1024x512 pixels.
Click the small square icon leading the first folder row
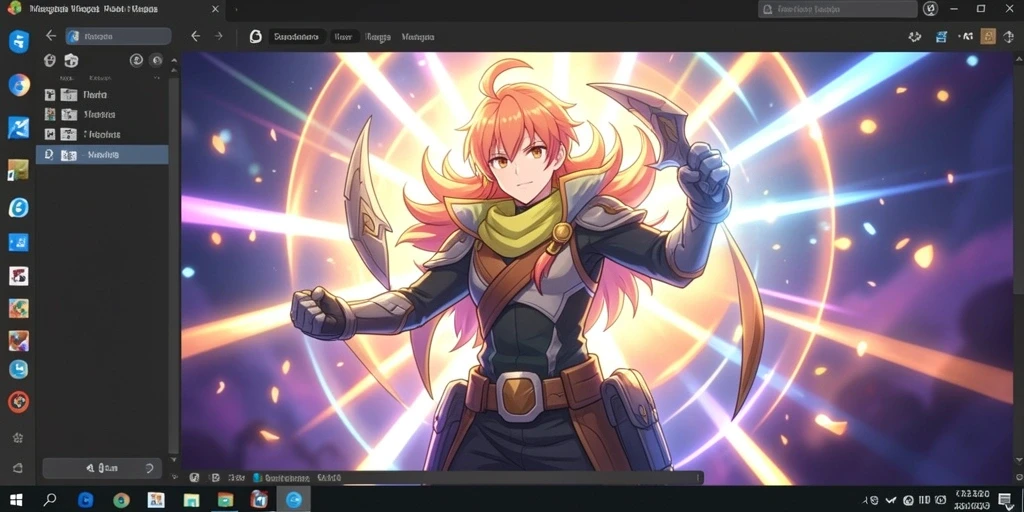click(x=50, y=95)
